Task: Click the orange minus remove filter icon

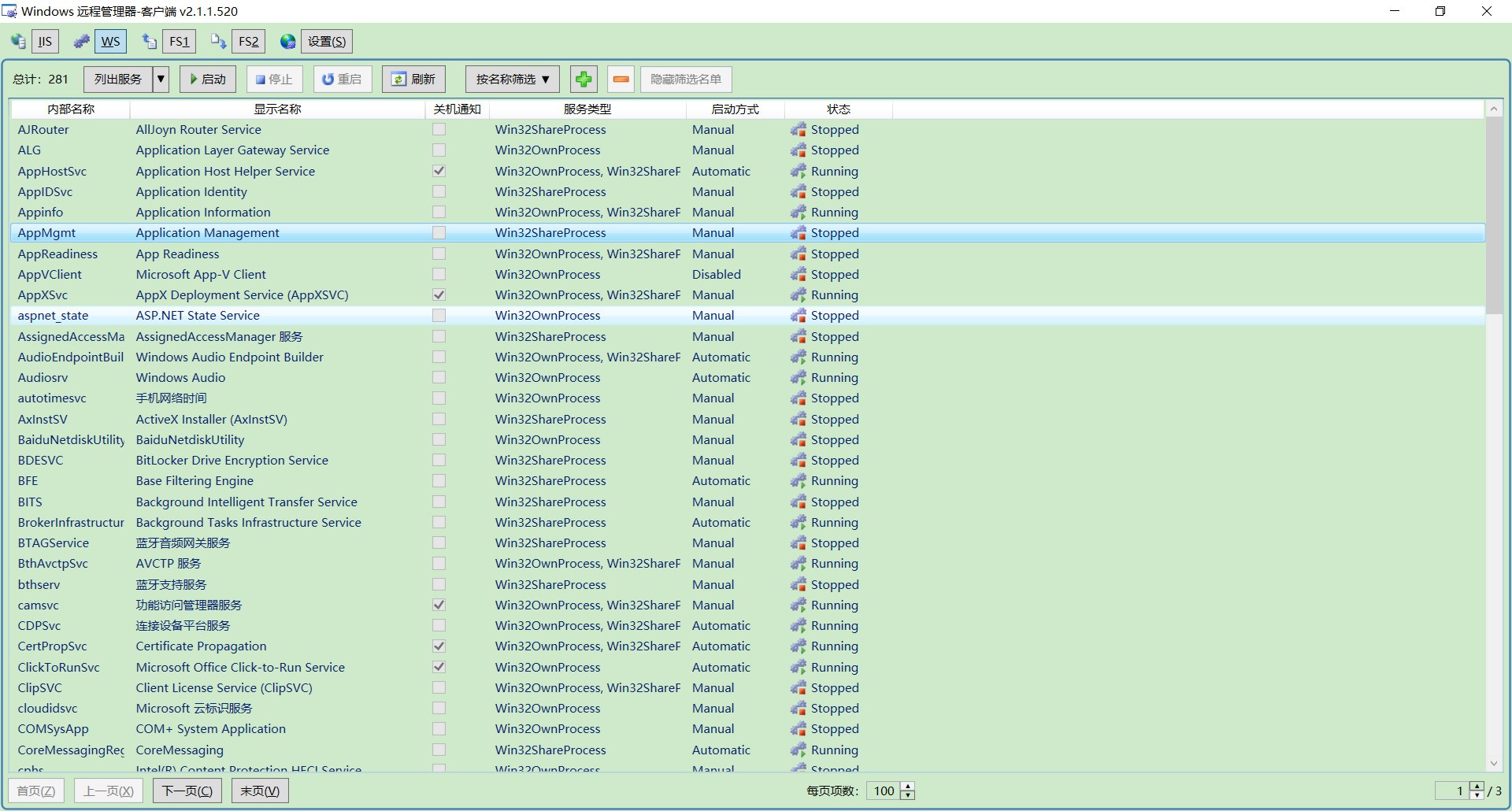Action: [x=621, y=80]
